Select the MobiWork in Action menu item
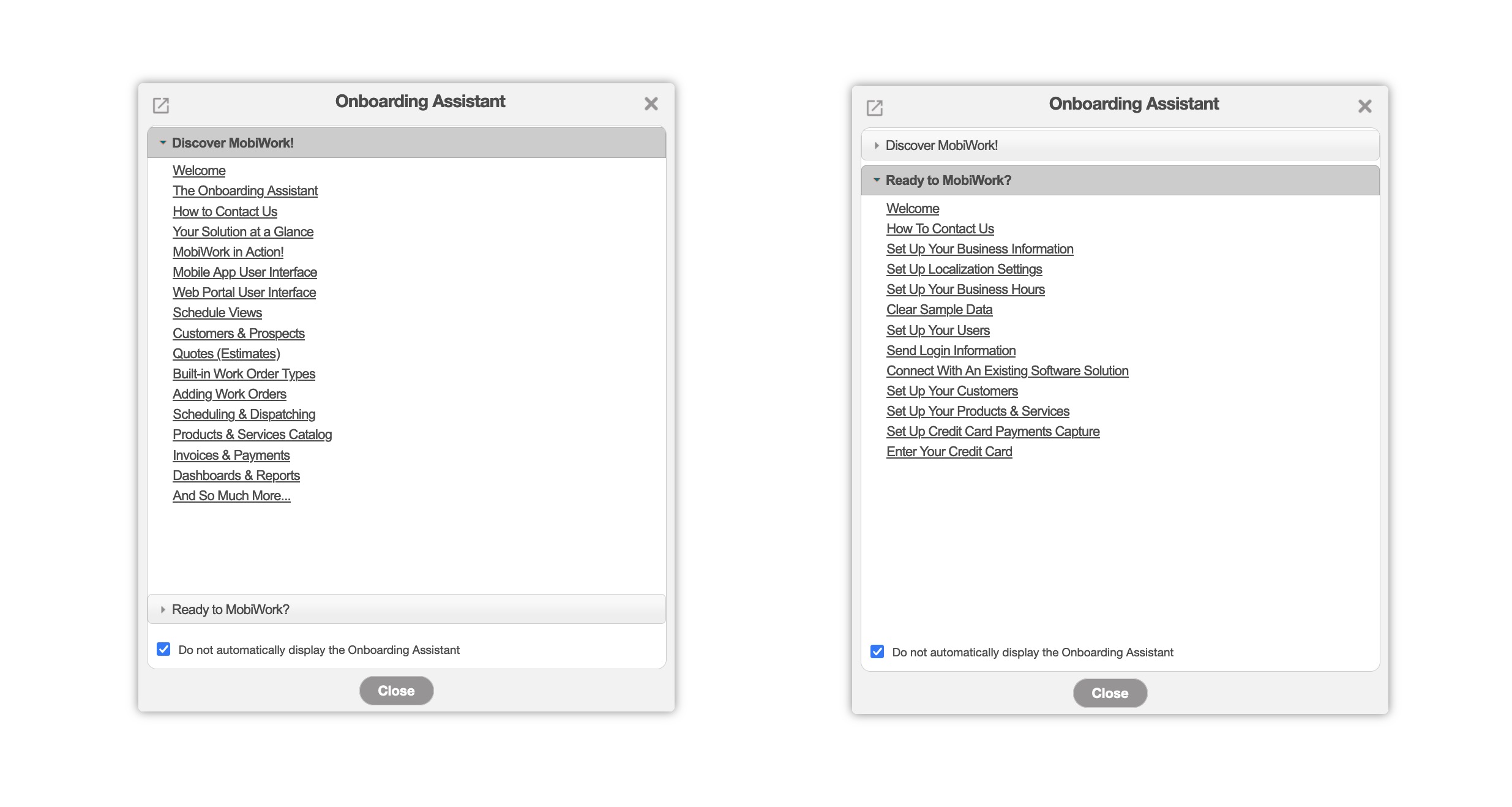Screen dimensions: 1512x807 [228, 251]
